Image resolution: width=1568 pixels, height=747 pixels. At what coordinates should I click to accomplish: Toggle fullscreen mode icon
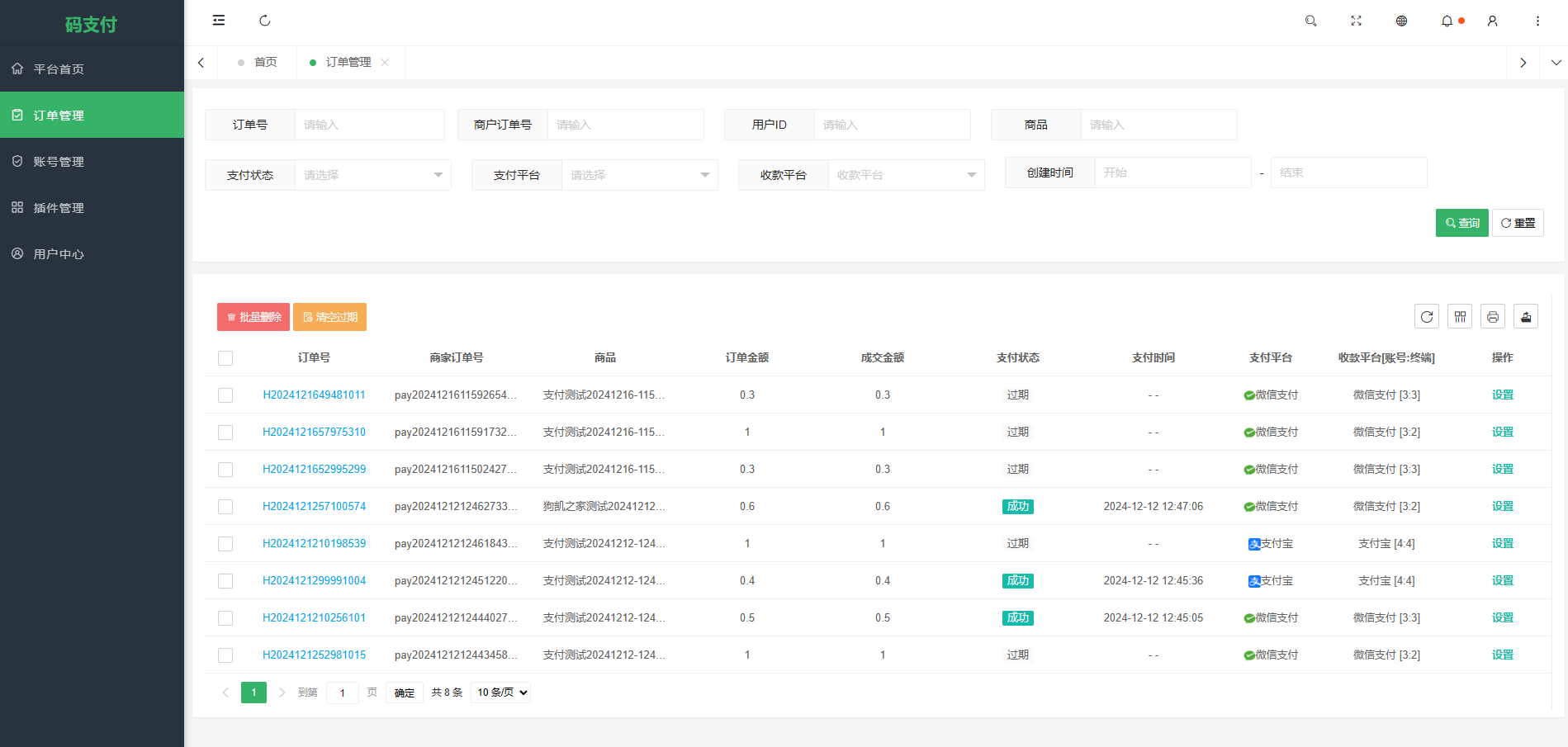pyautogui.click(x=1356, y=21)
